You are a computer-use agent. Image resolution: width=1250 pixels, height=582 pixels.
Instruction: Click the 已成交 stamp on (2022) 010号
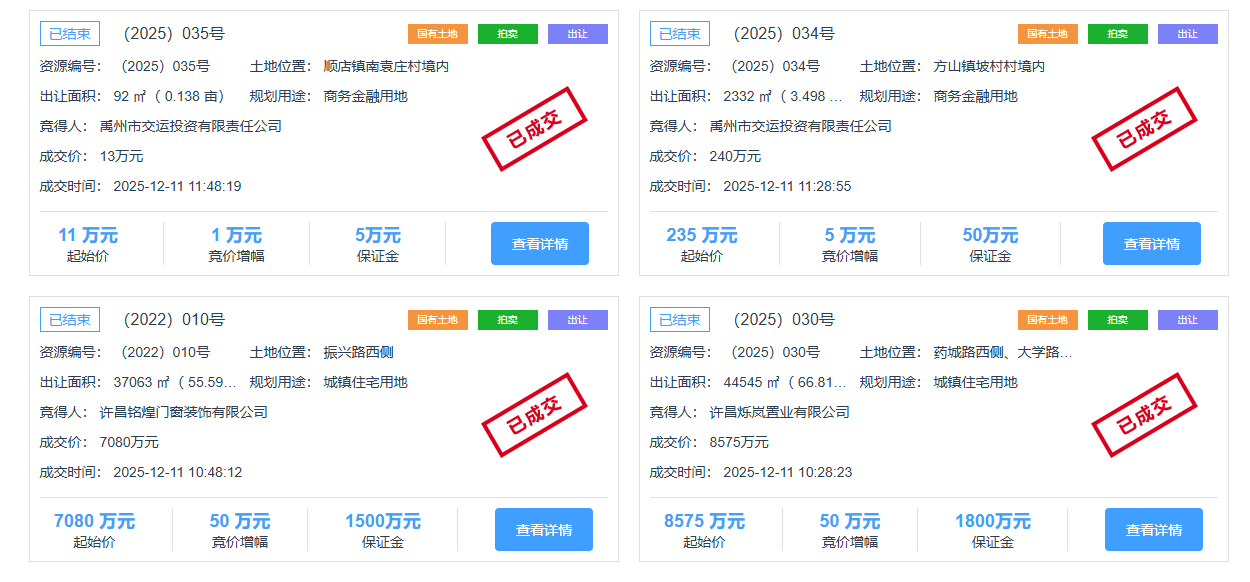coord(534,415)
